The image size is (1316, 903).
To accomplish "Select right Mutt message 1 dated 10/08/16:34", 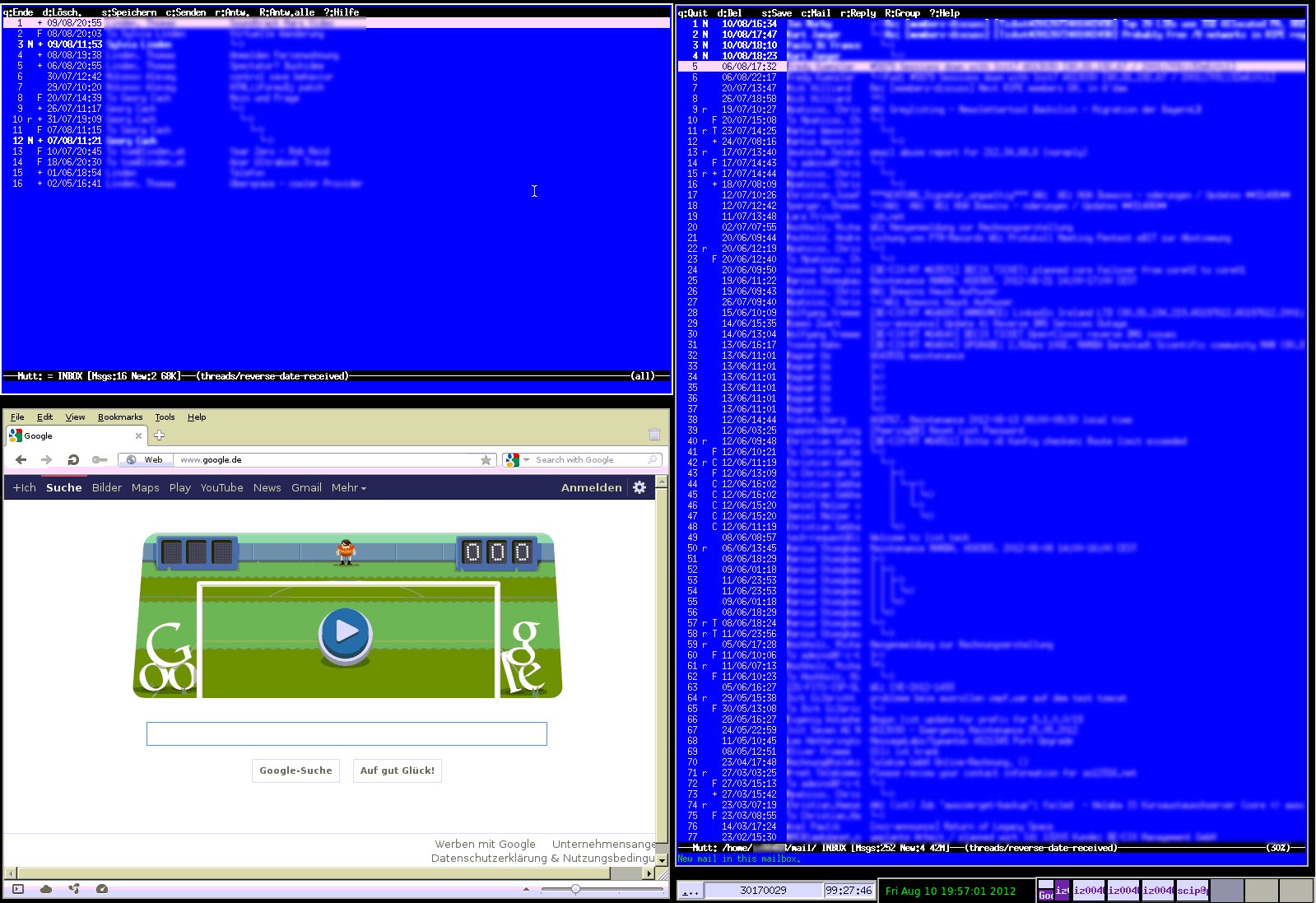I will (x=992, y=24).
